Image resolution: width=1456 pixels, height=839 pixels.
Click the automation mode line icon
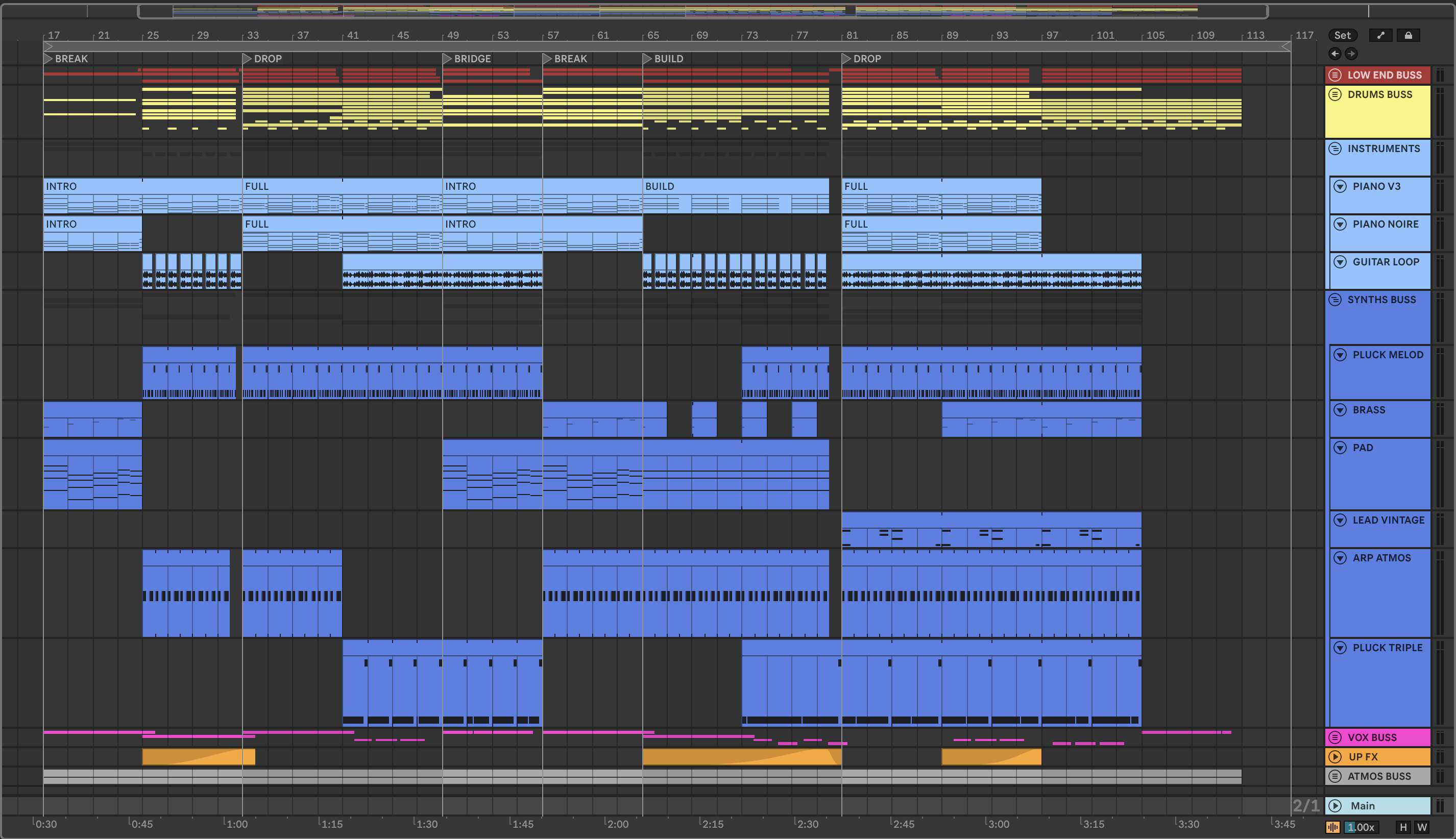coord(1380,35)
